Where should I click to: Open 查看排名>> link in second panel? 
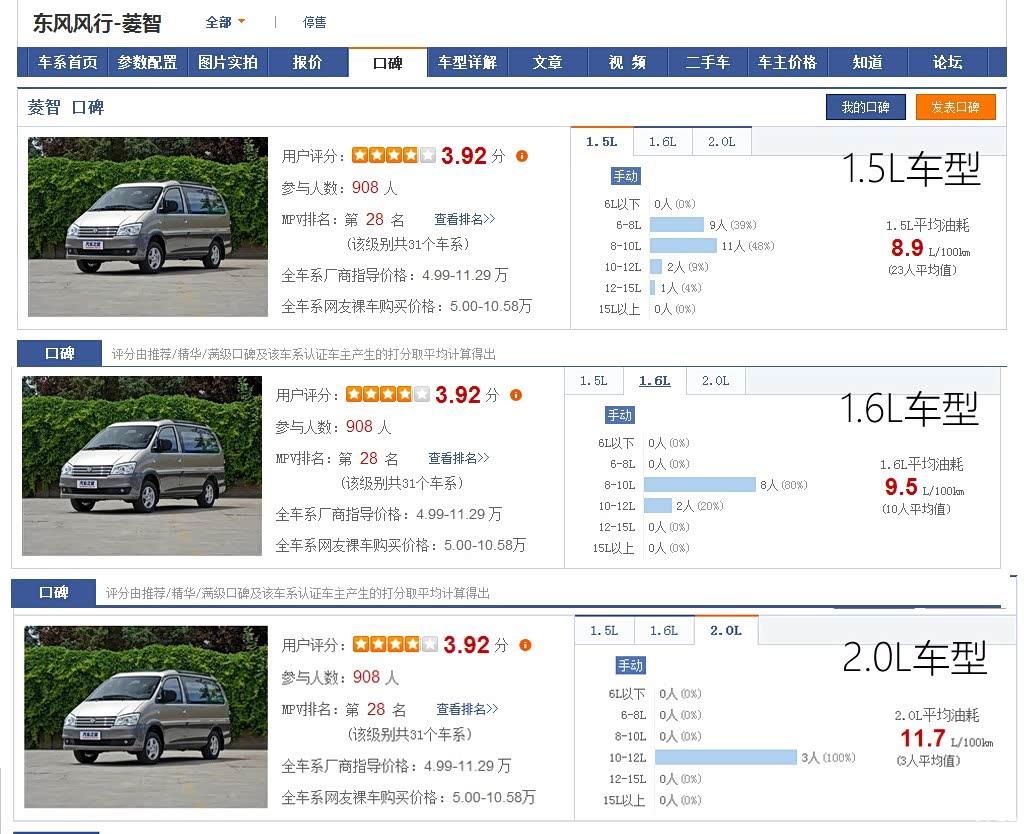point(459,458)
